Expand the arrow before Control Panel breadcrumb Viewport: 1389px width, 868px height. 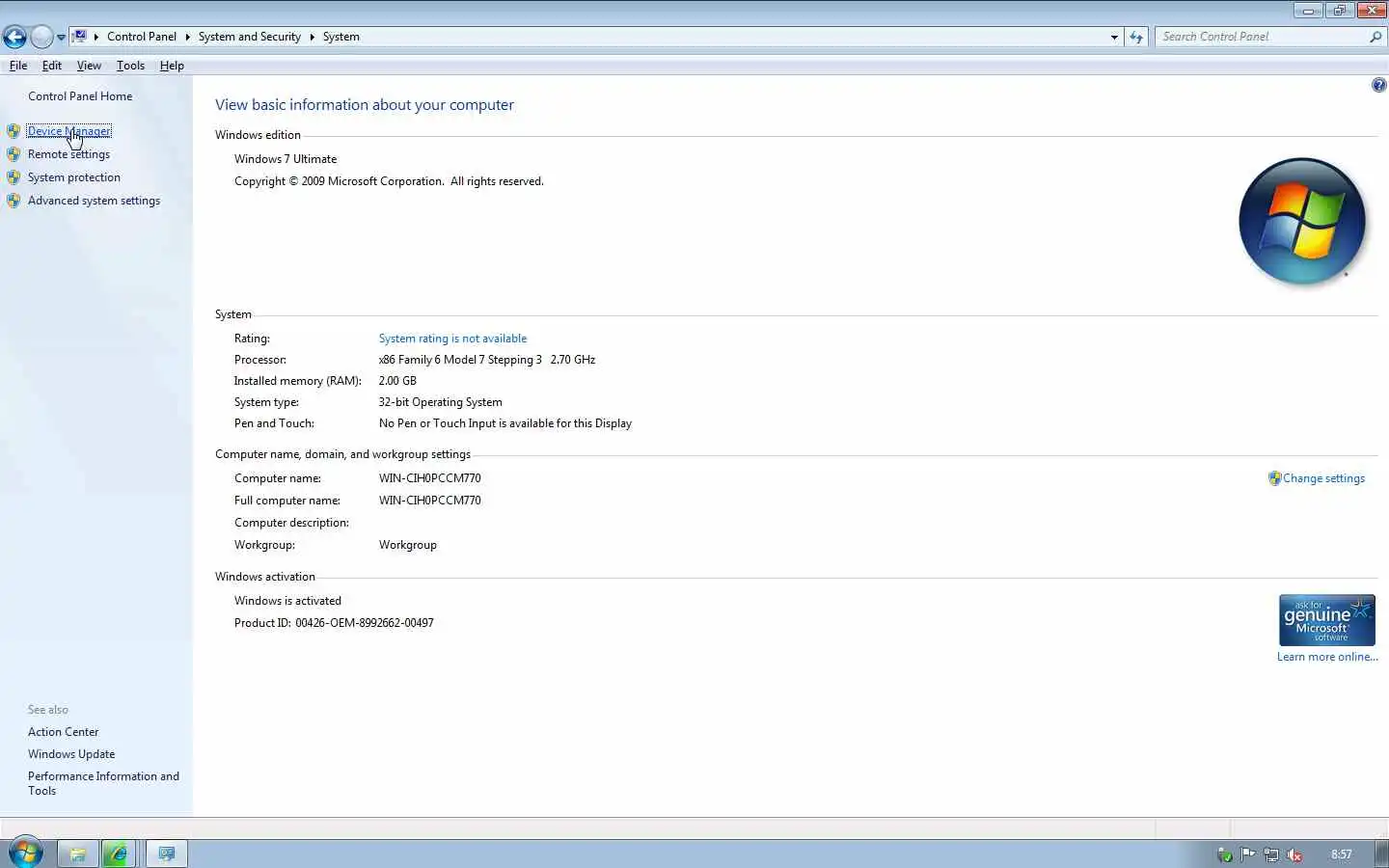(96, 37)
